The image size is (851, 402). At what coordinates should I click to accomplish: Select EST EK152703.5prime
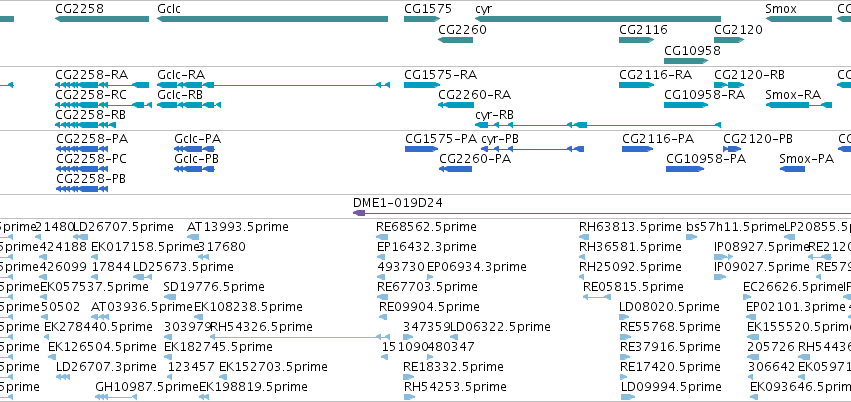pos(273,367)
